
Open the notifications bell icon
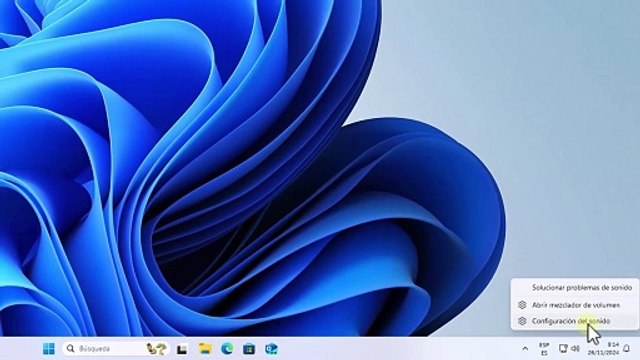[x=627, y=349]
